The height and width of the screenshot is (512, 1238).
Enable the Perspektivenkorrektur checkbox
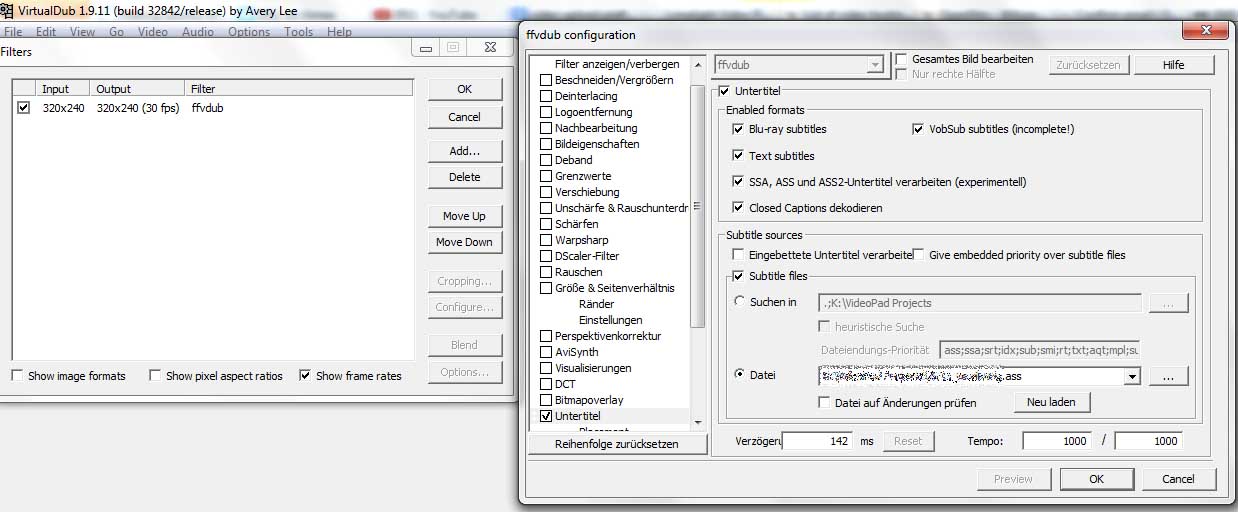pos(546,336)
